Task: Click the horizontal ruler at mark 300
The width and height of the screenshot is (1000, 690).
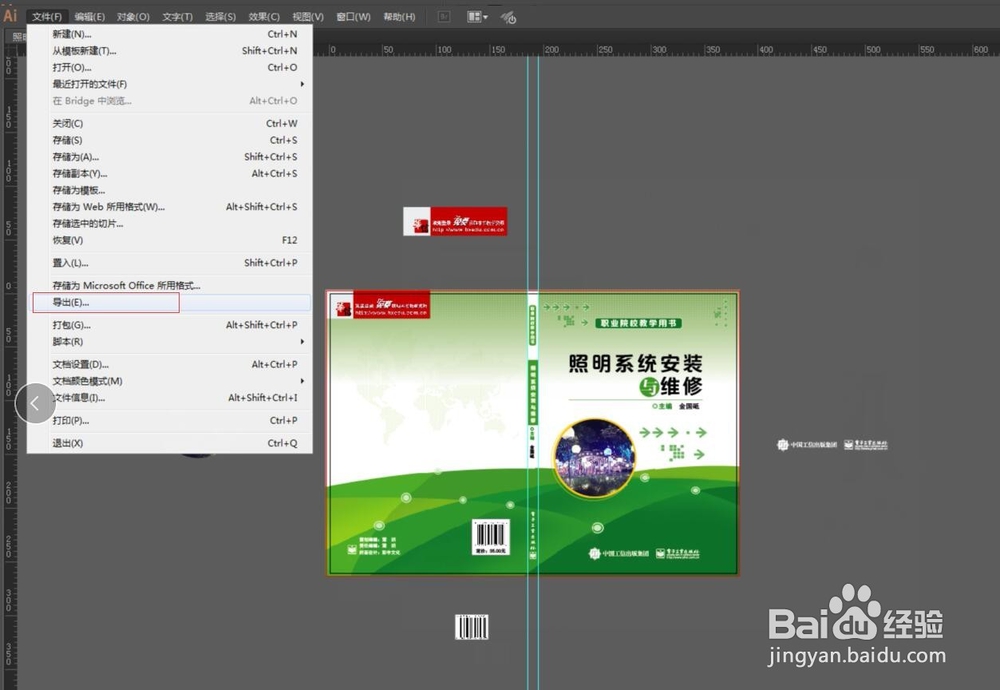Action: (659, 50)
